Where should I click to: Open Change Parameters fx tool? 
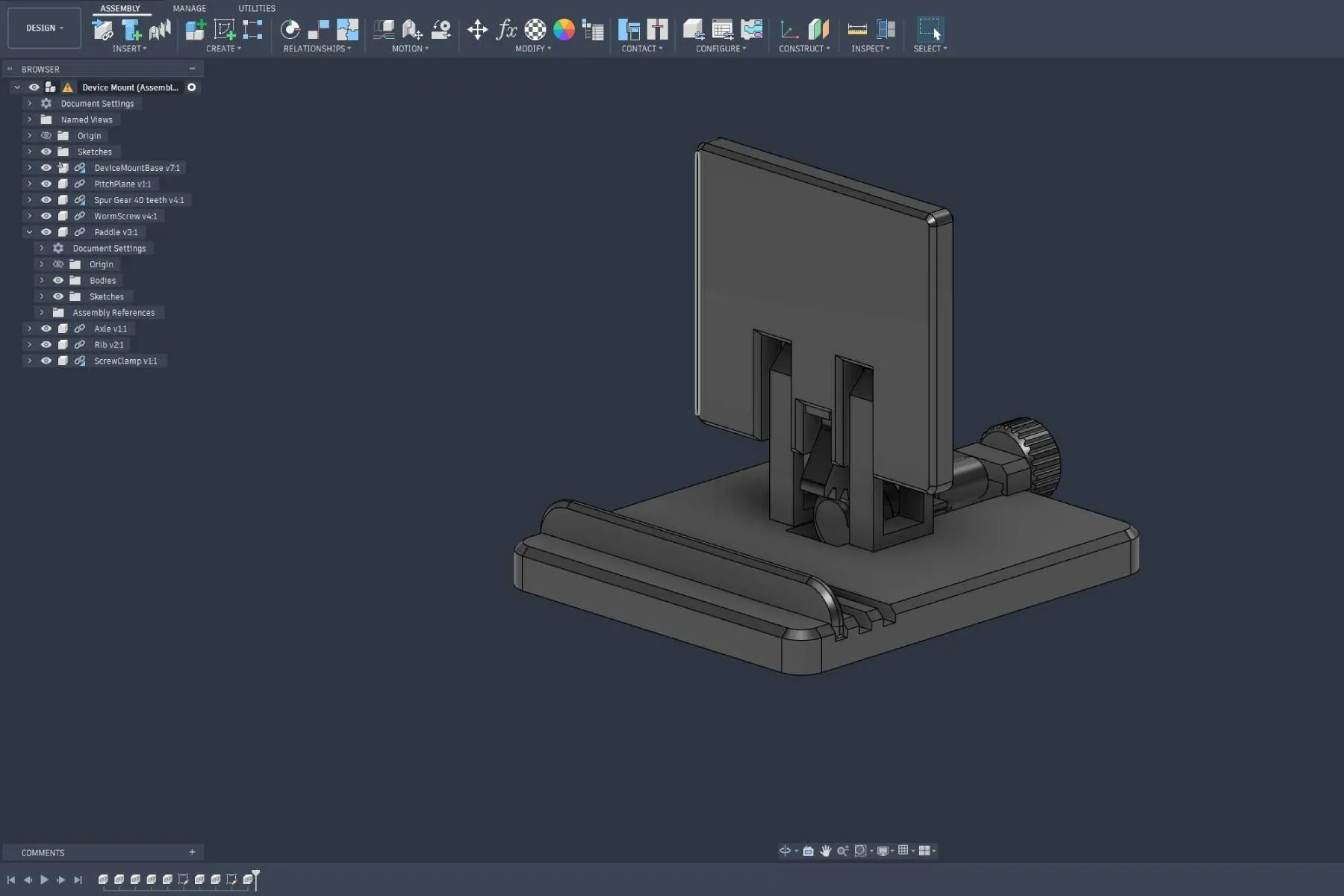coord(506,30)
